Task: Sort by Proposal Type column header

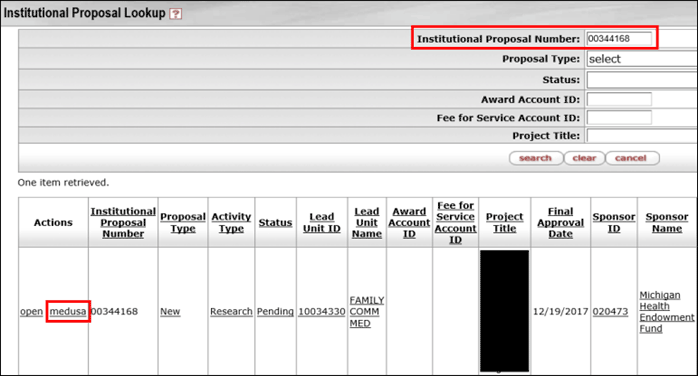Action: [183, 222]
